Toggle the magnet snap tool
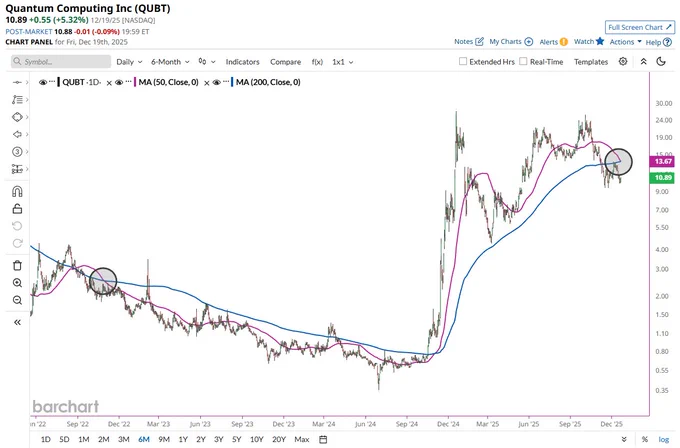Image resolution: width=680 pixels, height=448 pixels. click(17, 191)
